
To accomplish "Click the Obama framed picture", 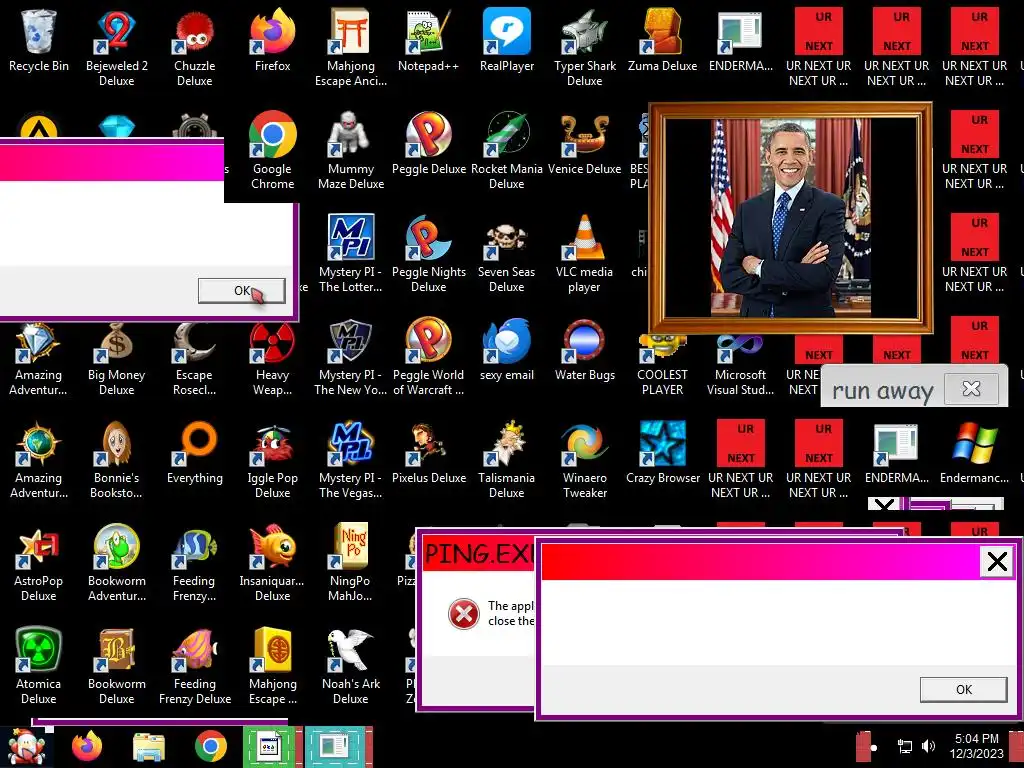I will pyautogui.click(x=790, y=217).
